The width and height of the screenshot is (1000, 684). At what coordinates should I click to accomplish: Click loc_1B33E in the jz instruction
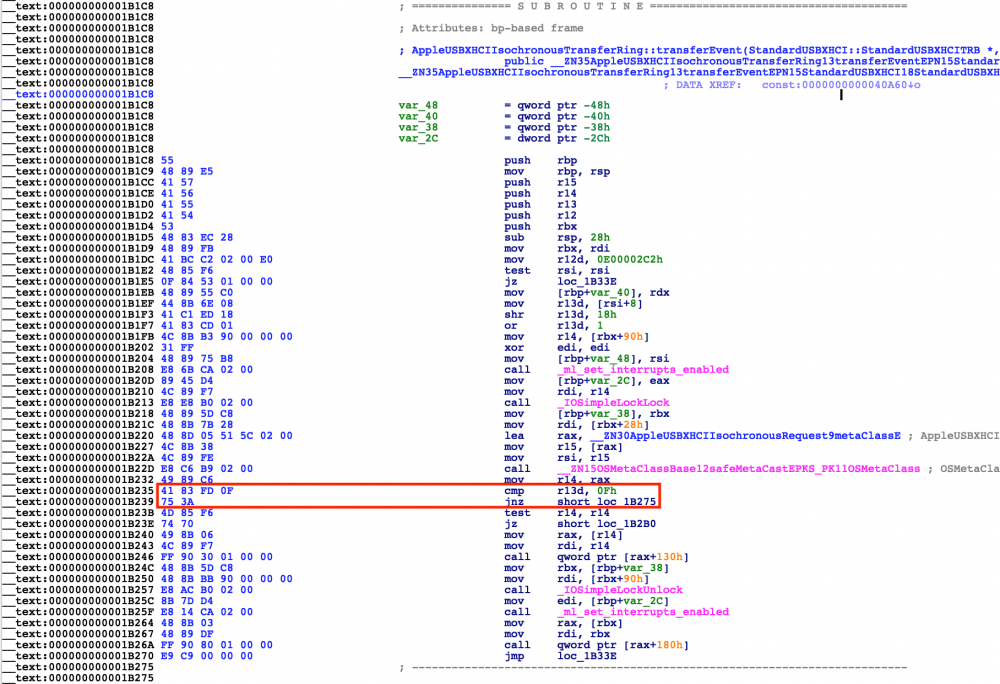click(x=587, y=282)
